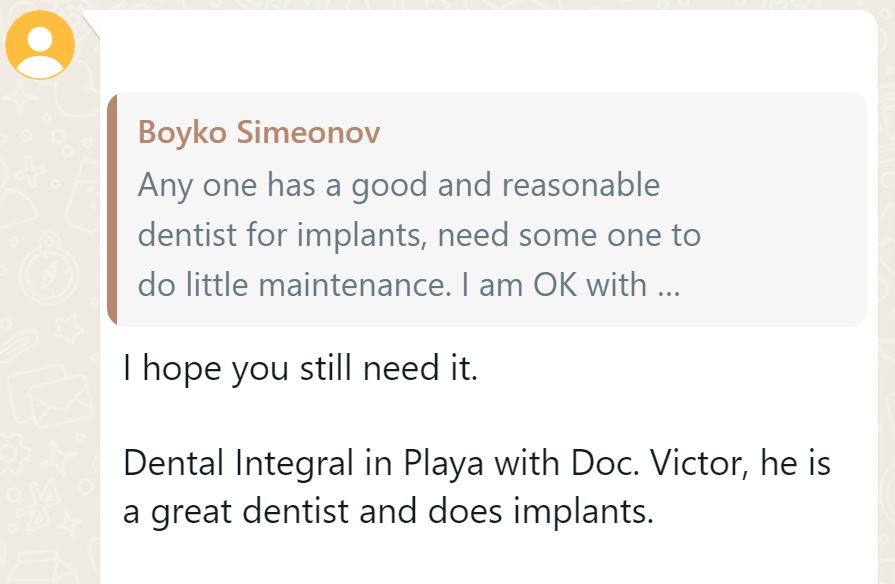Click empty space above the quoted reply
This screenshot has width=895, height=584.
(480, 50)
